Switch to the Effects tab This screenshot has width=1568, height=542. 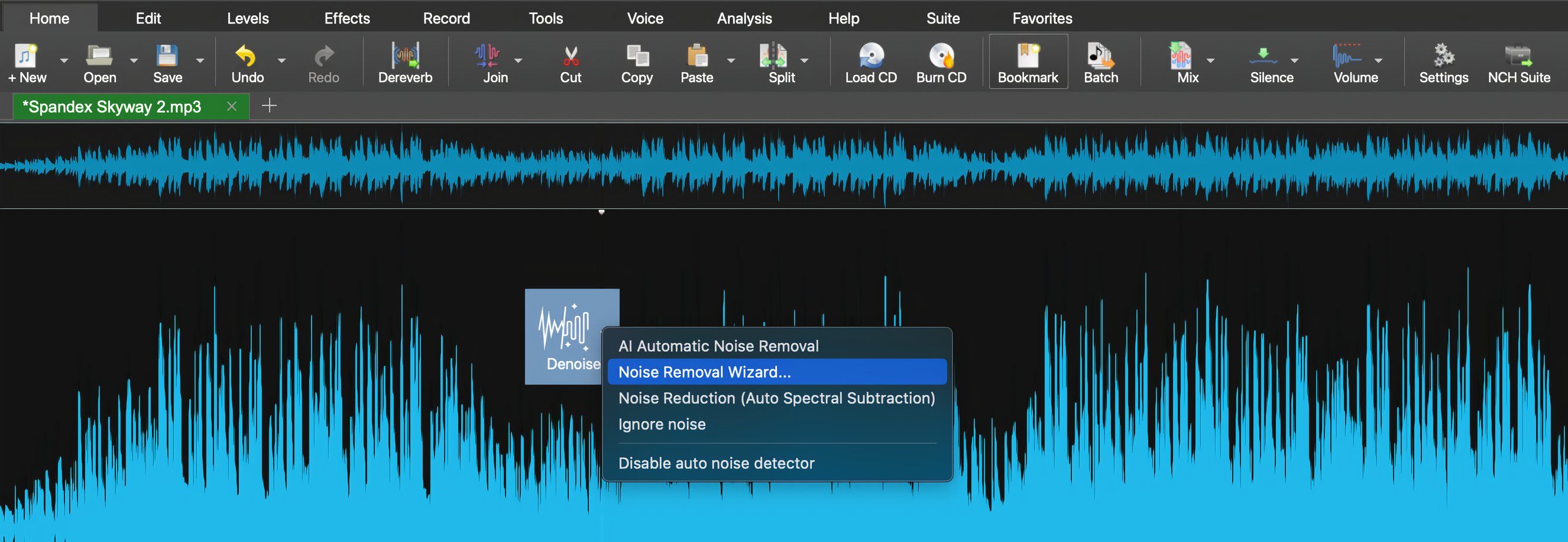[346, 18]
